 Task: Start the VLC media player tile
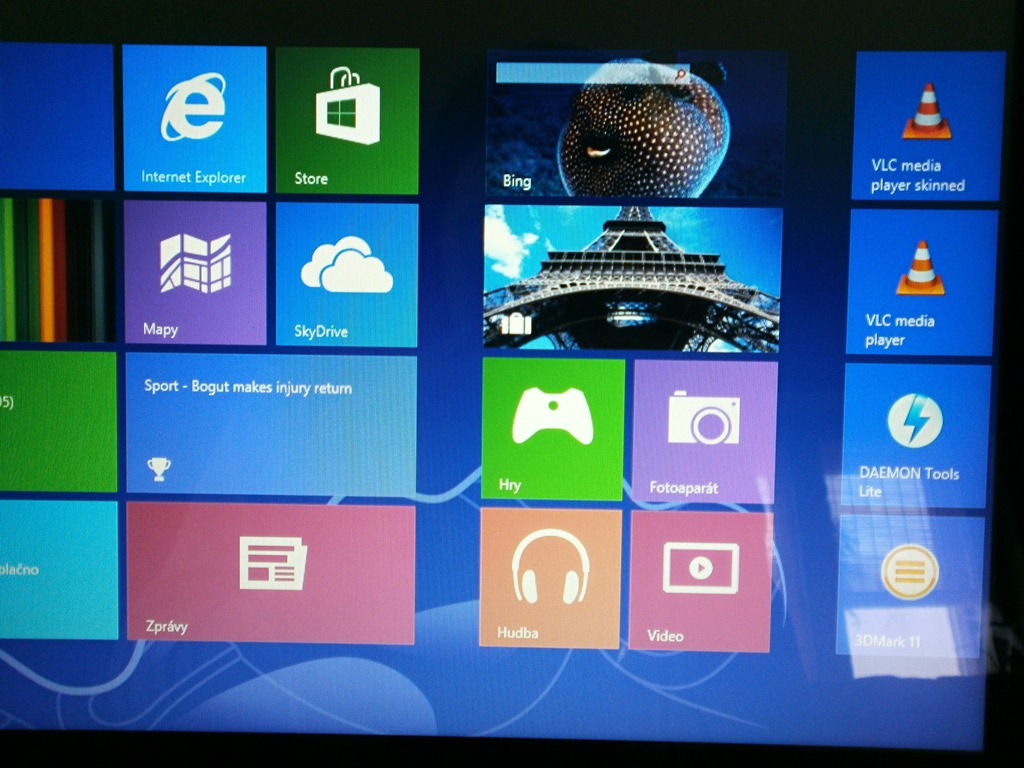coord(921,282)
